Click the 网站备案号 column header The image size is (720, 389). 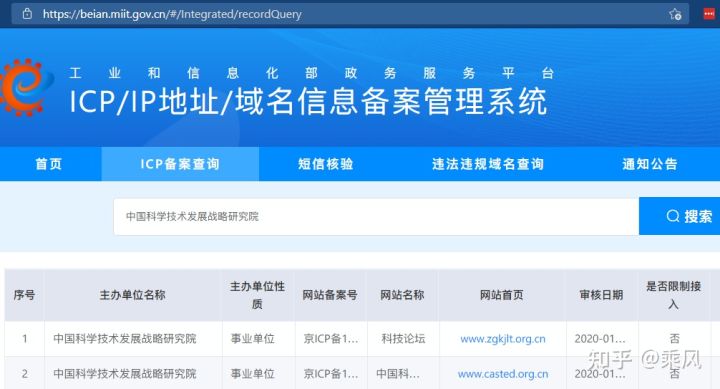pos(330,295)
